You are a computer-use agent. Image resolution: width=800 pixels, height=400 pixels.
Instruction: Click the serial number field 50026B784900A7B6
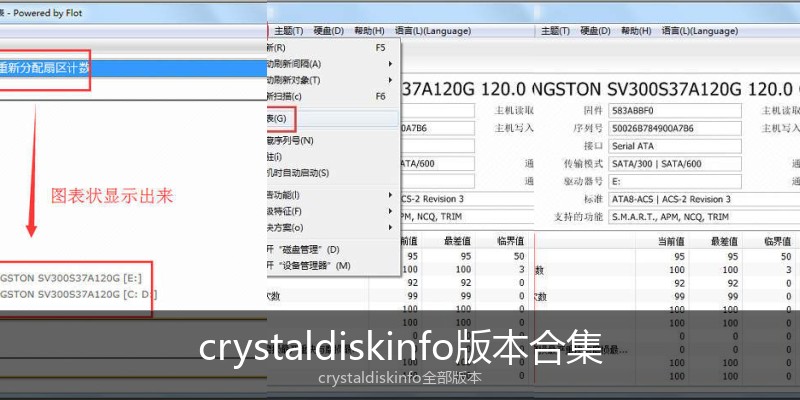(674, 128)
